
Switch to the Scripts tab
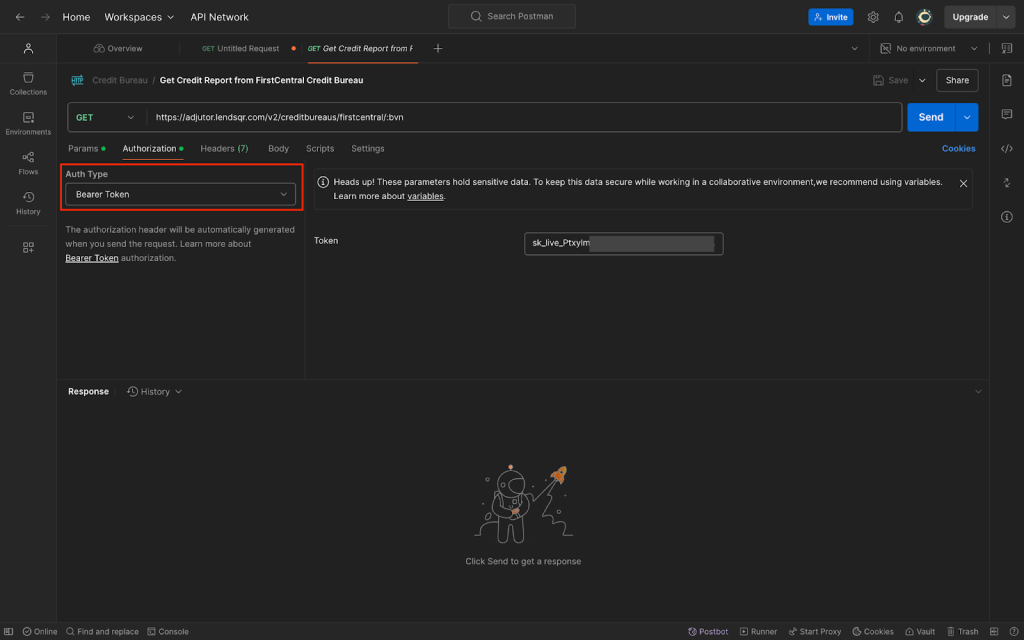(x=320, y=149)
